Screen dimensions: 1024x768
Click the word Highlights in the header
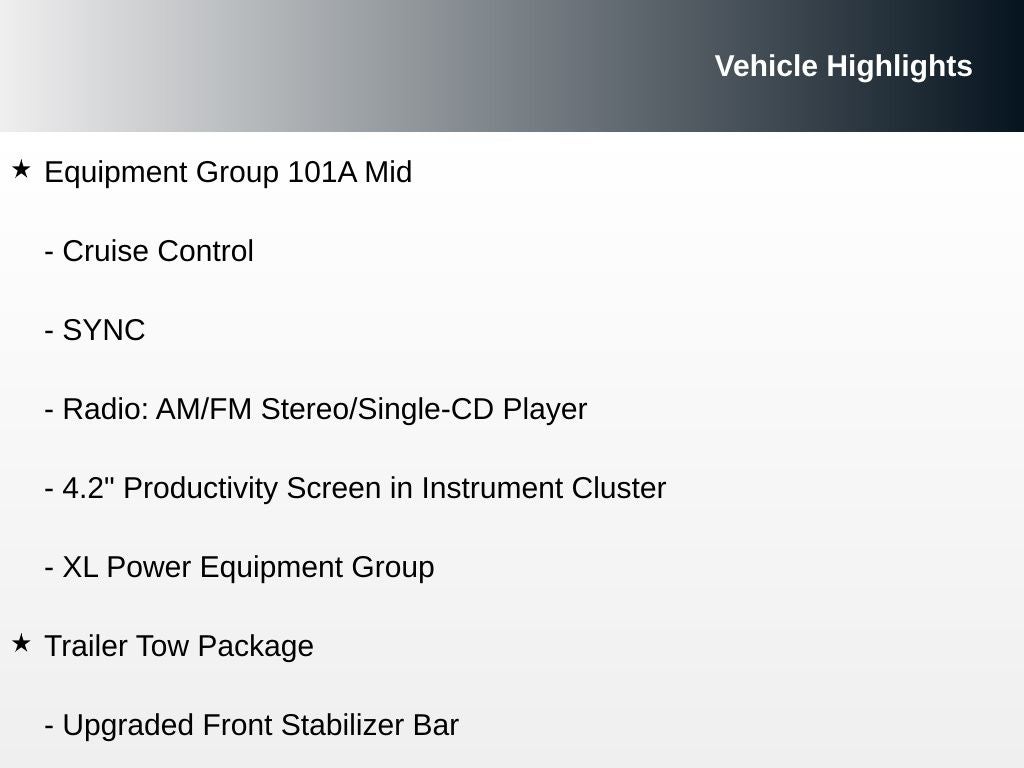tap(899, 66)
